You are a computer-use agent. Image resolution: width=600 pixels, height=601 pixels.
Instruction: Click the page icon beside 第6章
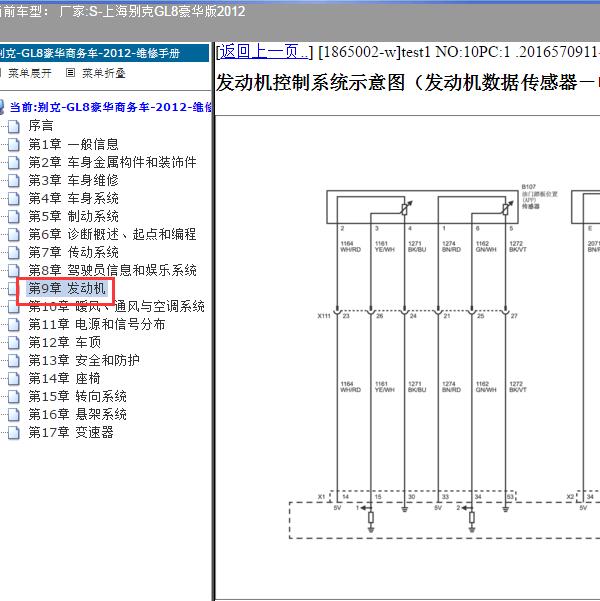tap(13, 235)
